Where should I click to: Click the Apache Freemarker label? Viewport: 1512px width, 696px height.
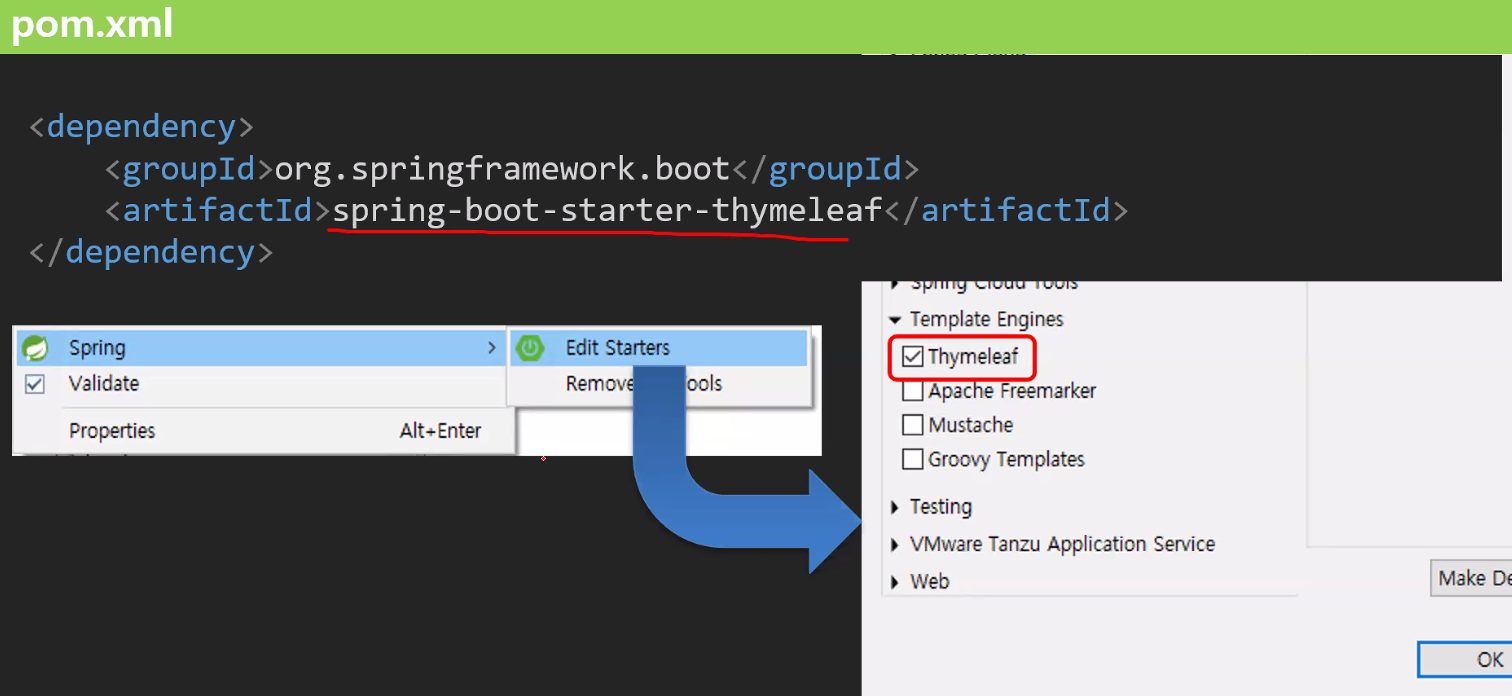(x=1012, y=391)
